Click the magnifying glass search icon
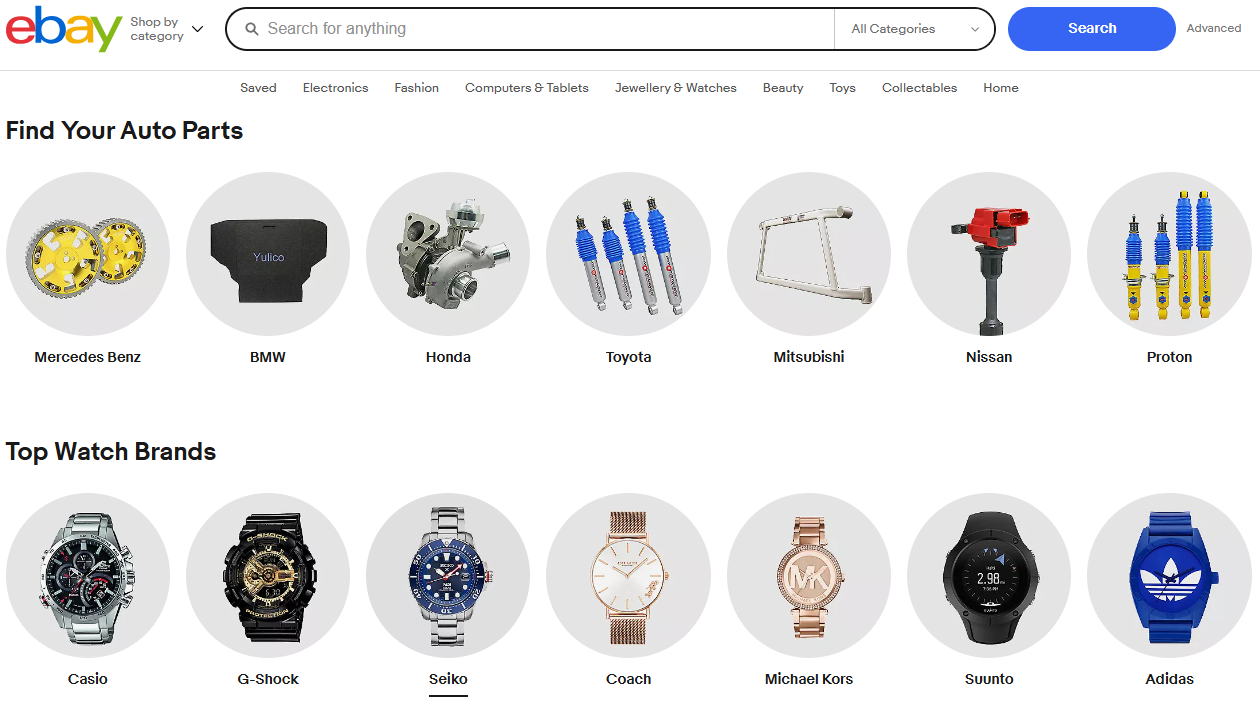The width and height of the screenshot is (1260, 707). pyautogui.click(x=252, y=29)
